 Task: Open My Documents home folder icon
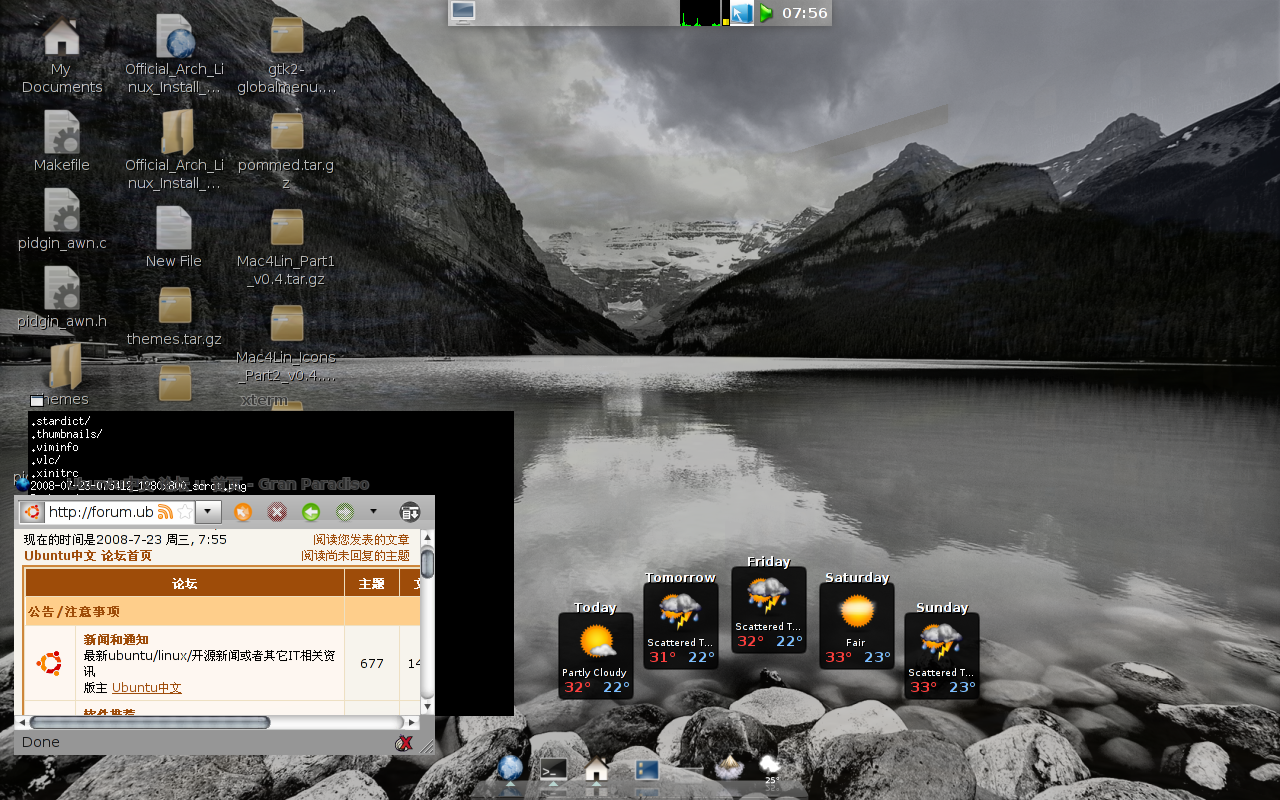tap(61, 38)
